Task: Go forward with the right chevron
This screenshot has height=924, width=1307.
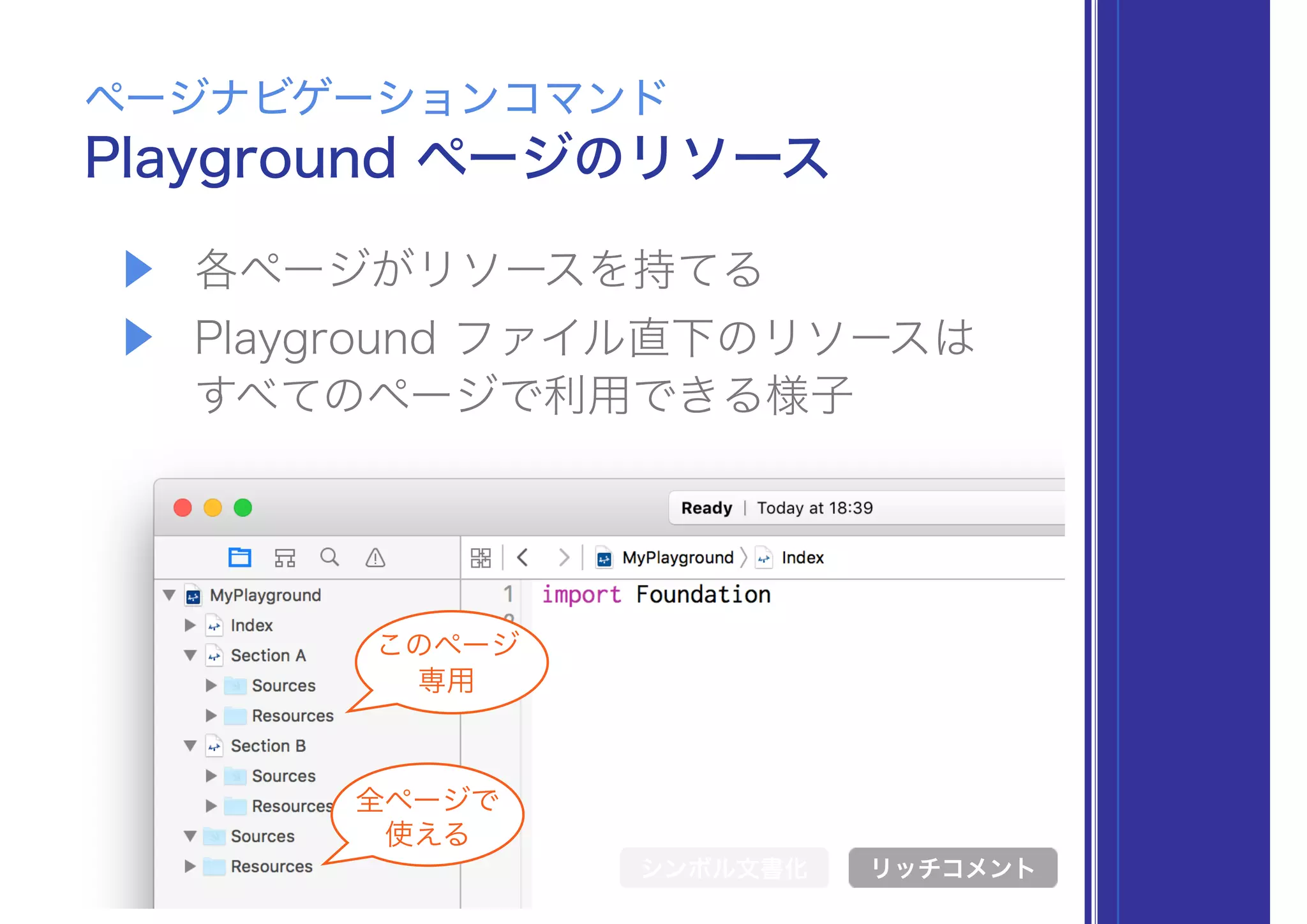Action: [x=564, y=557]
